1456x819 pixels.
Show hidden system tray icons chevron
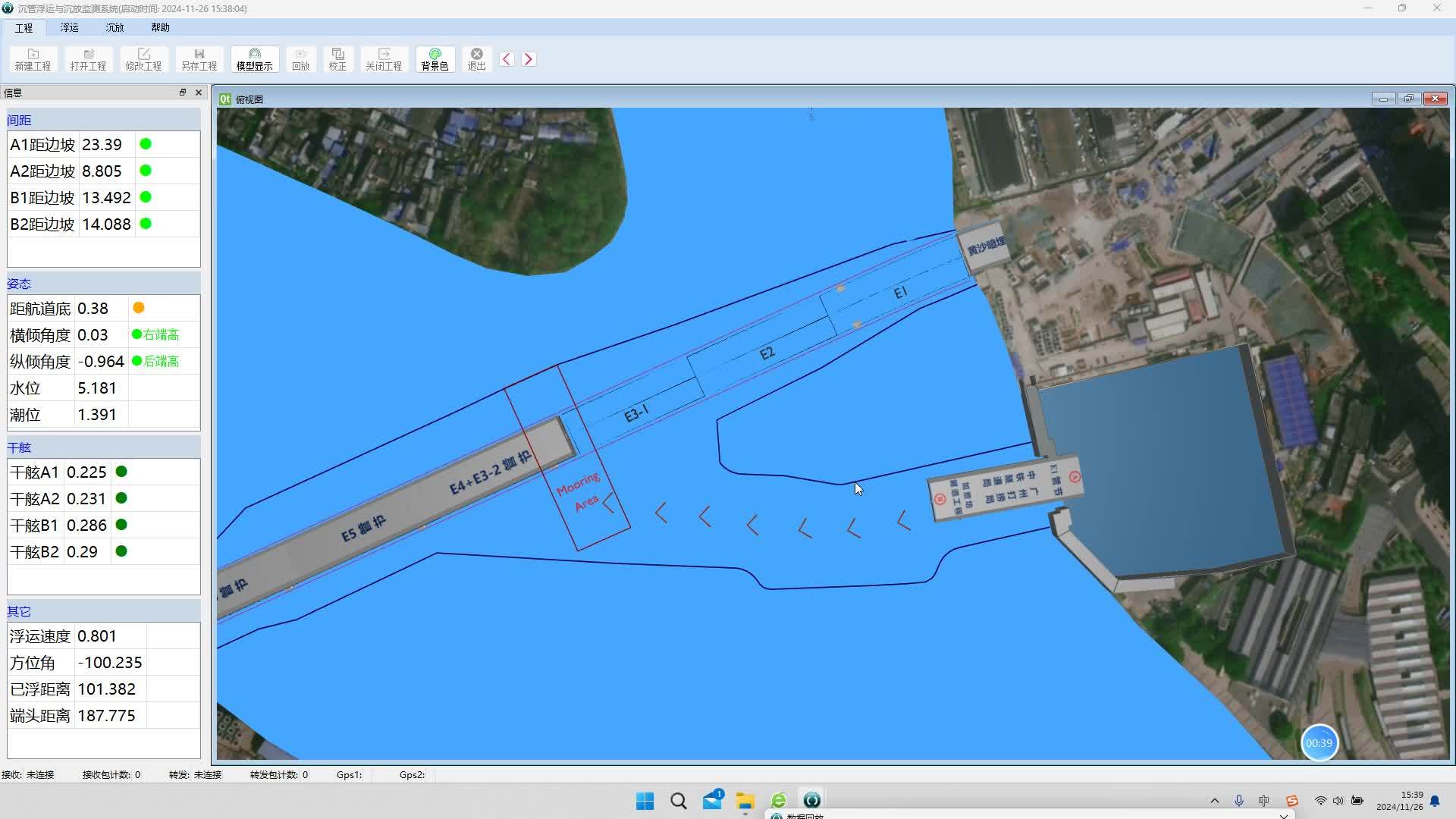pyautogui.click(x=1214, y=801)
